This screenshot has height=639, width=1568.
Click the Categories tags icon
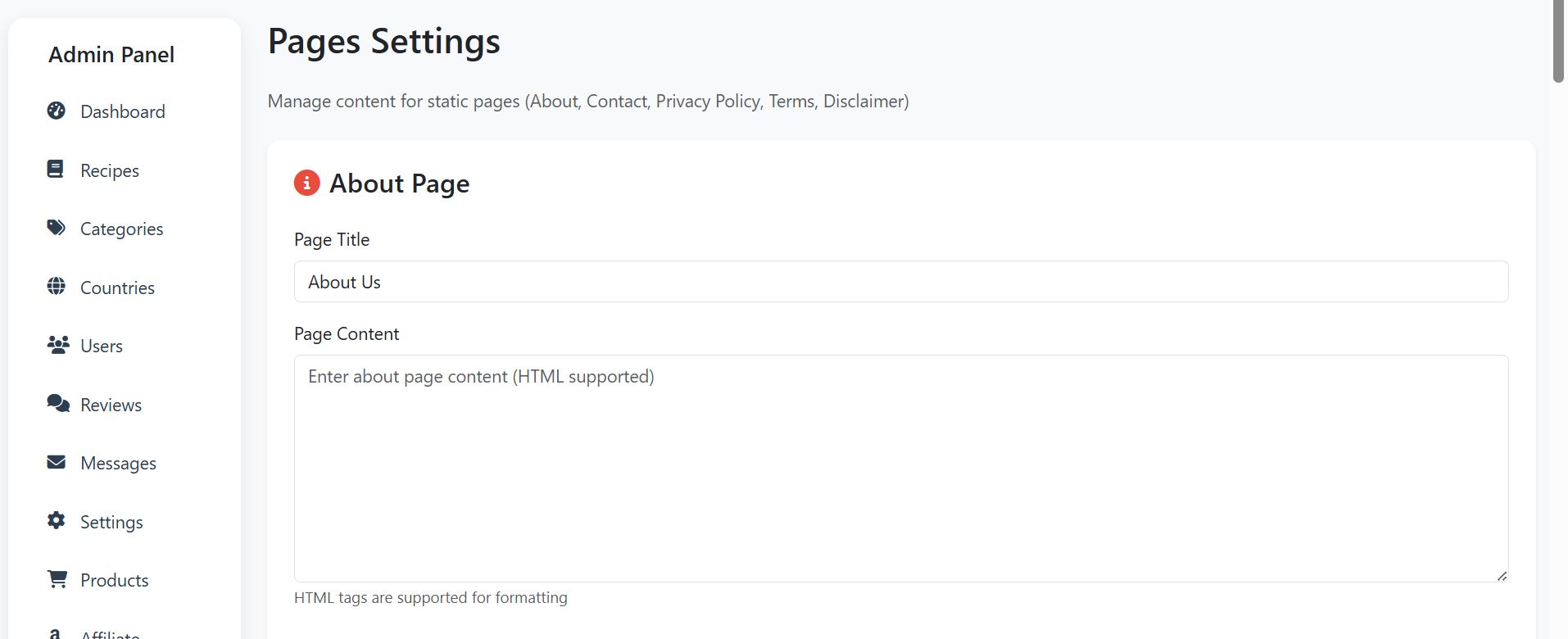(56, 228)
